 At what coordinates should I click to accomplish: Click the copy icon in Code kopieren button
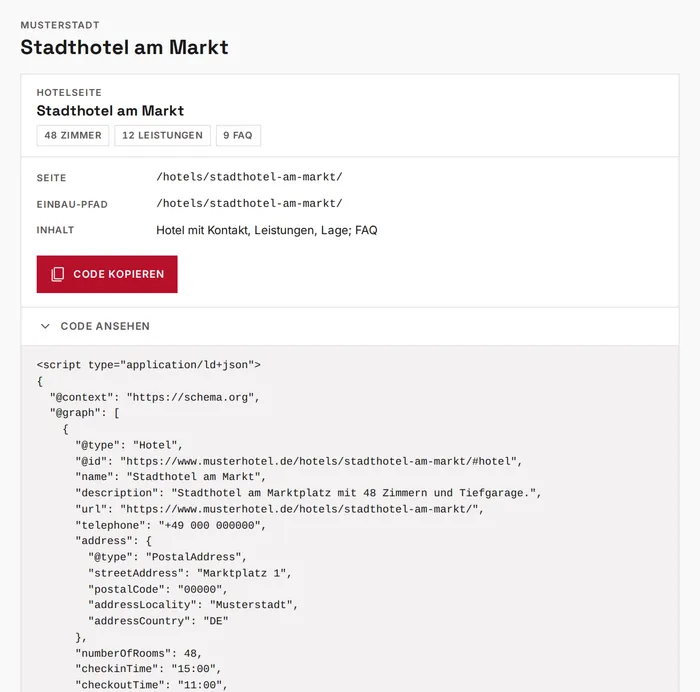pos(58,274)
